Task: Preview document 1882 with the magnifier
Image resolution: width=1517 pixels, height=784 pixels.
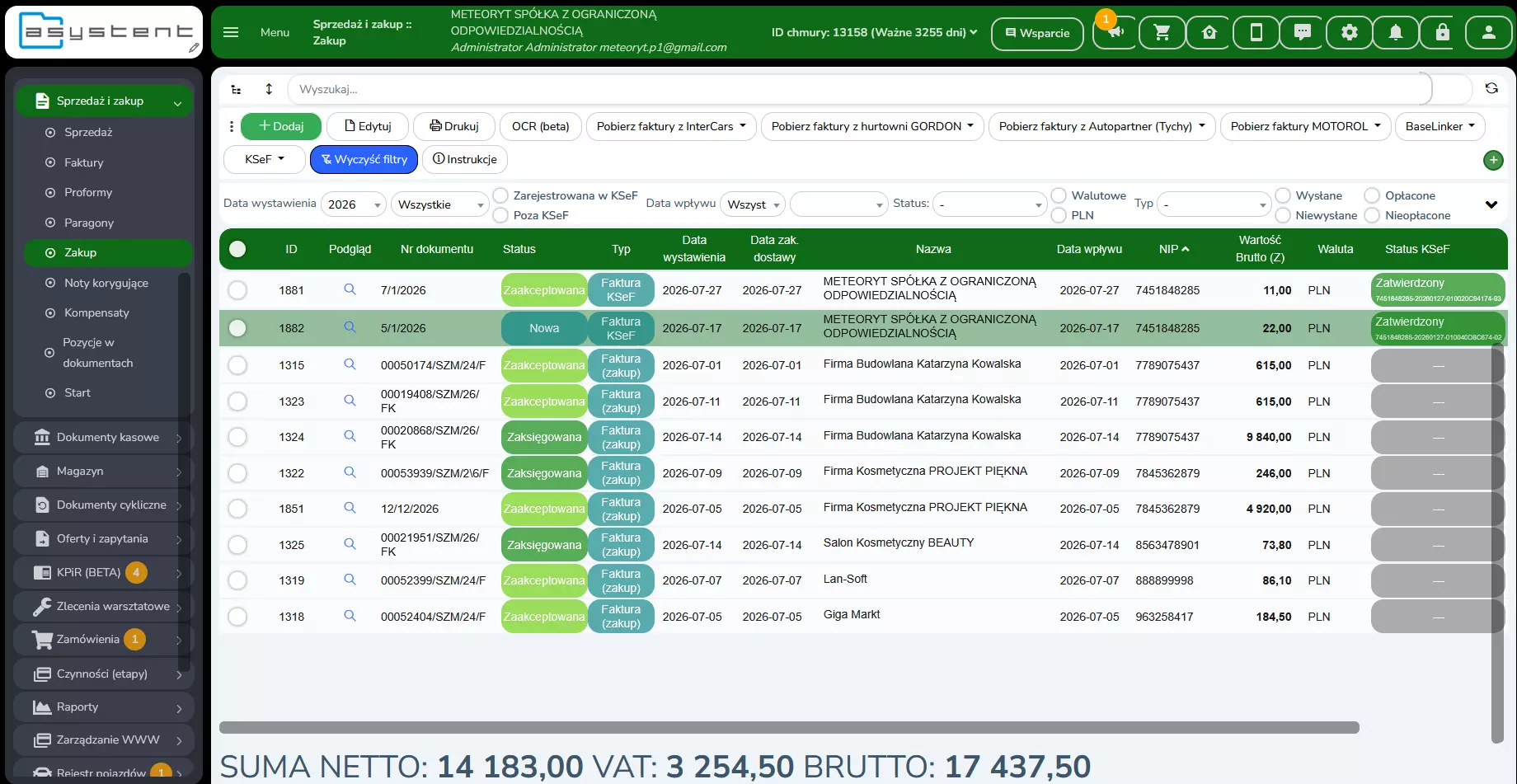Action: (x=350, y=327)
